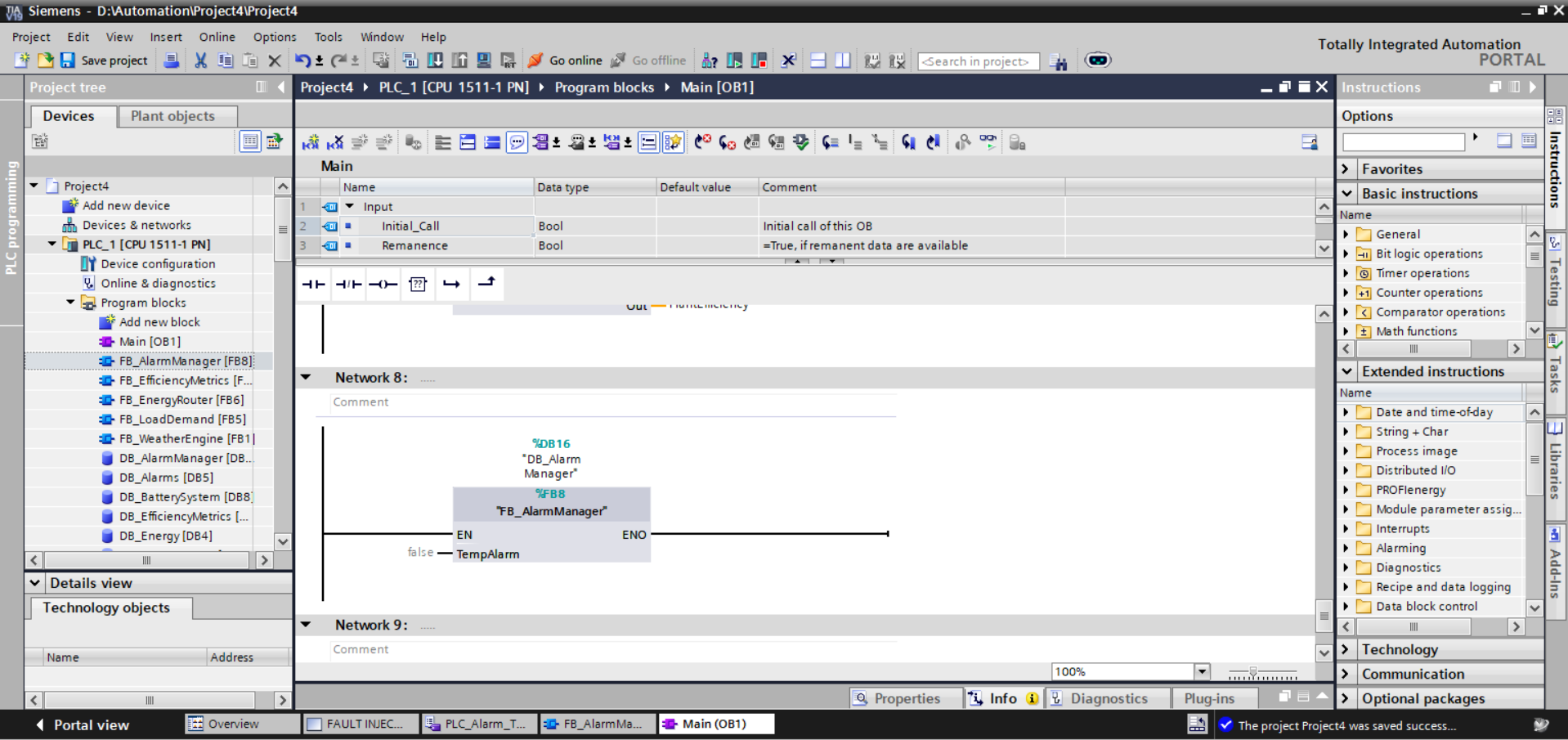Split editor space horizontally
The image size is (1568, 740).
click(x=818, y=61)
